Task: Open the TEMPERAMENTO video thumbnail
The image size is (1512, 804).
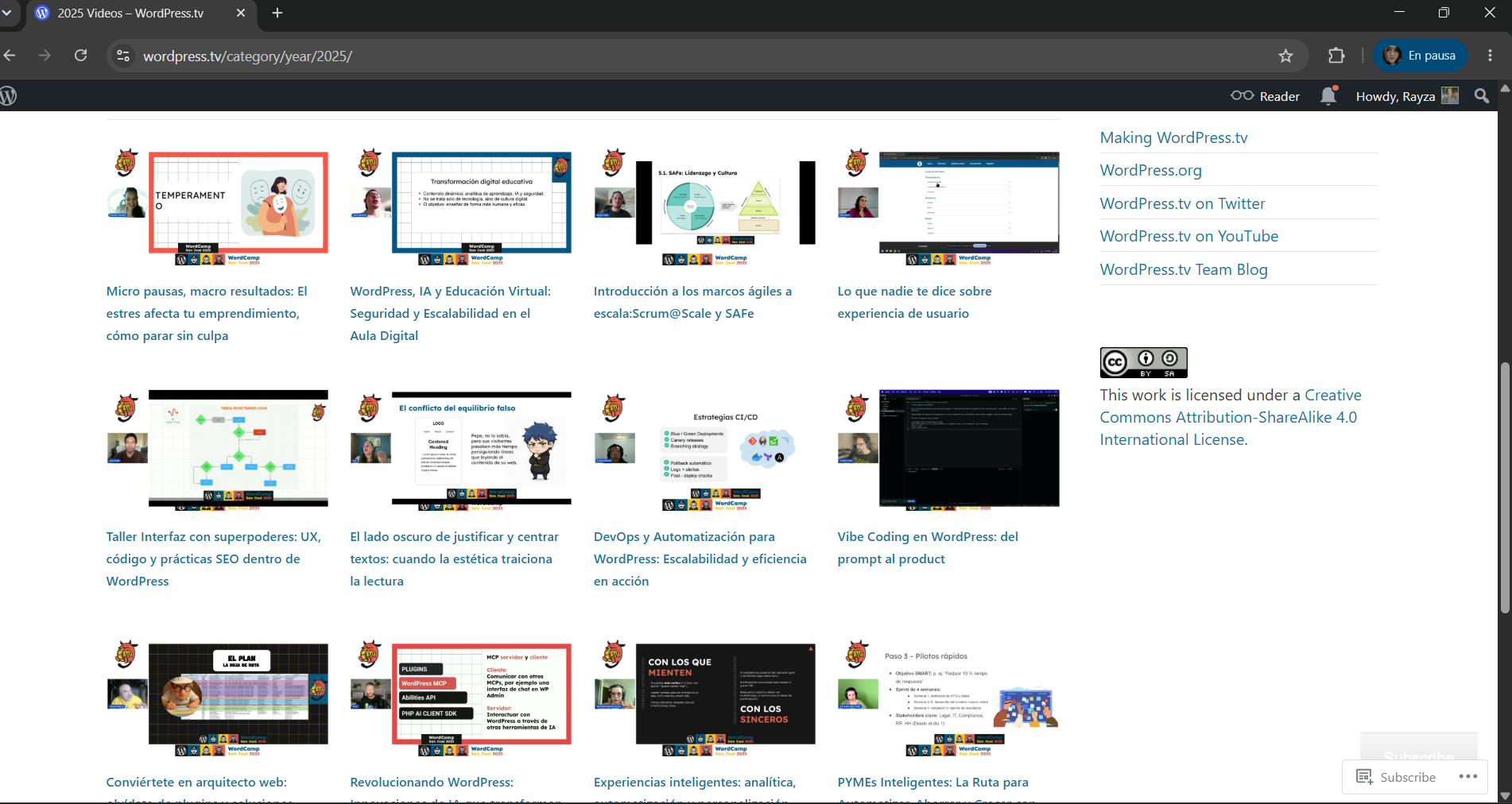Action: pyautogui.click(x=217, y=207)
